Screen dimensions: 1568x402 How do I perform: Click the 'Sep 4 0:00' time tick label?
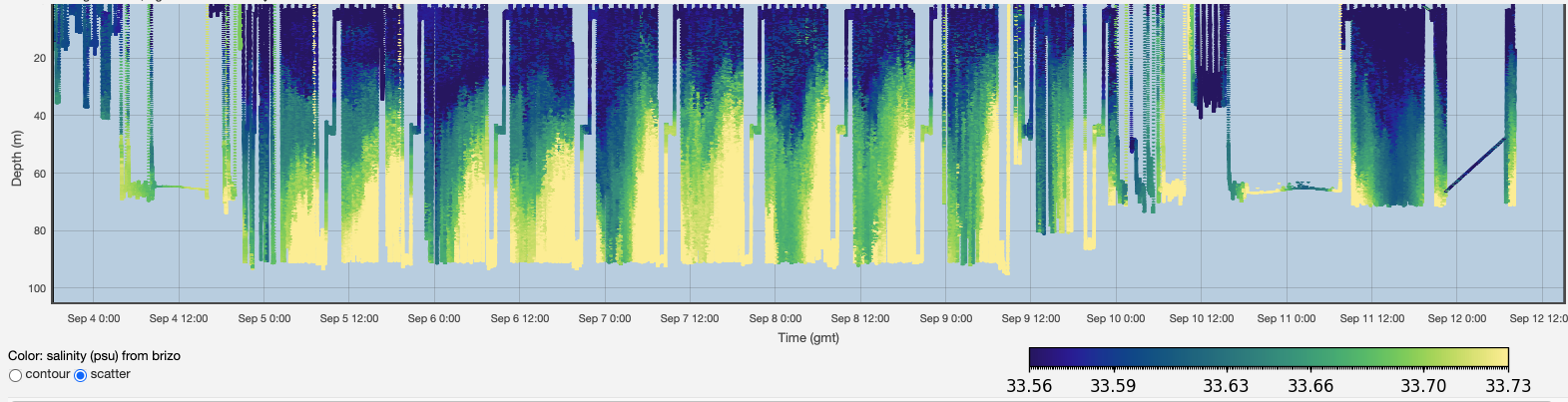(94, 319)
